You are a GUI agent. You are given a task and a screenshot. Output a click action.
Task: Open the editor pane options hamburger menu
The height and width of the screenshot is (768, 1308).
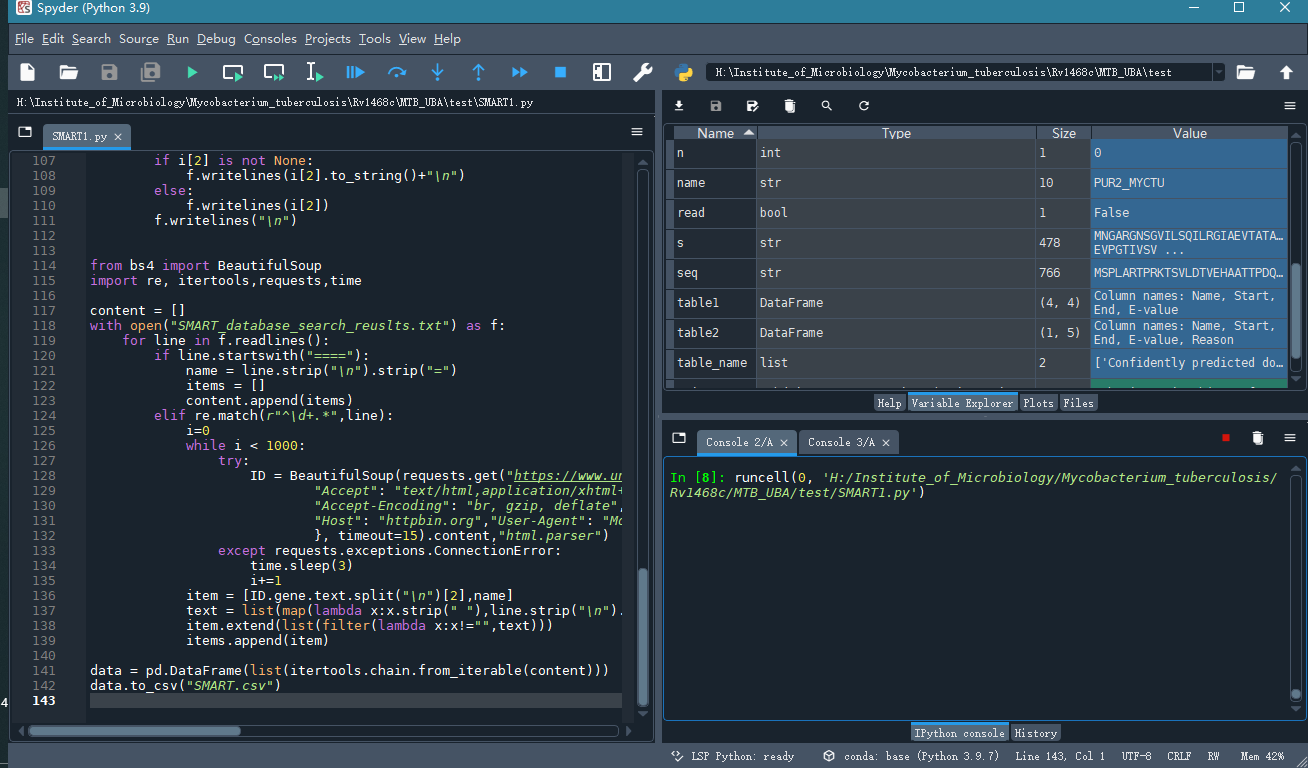coord(637,132)
